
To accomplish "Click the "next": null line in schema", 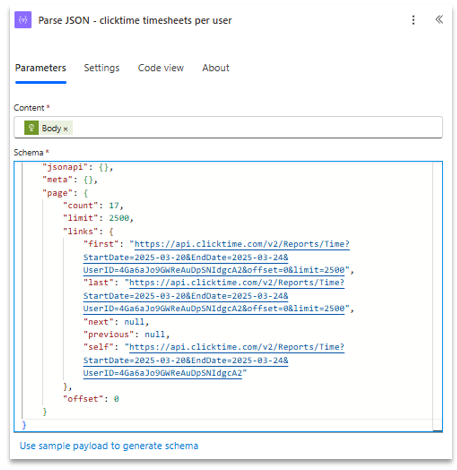I will coord(116,322).
